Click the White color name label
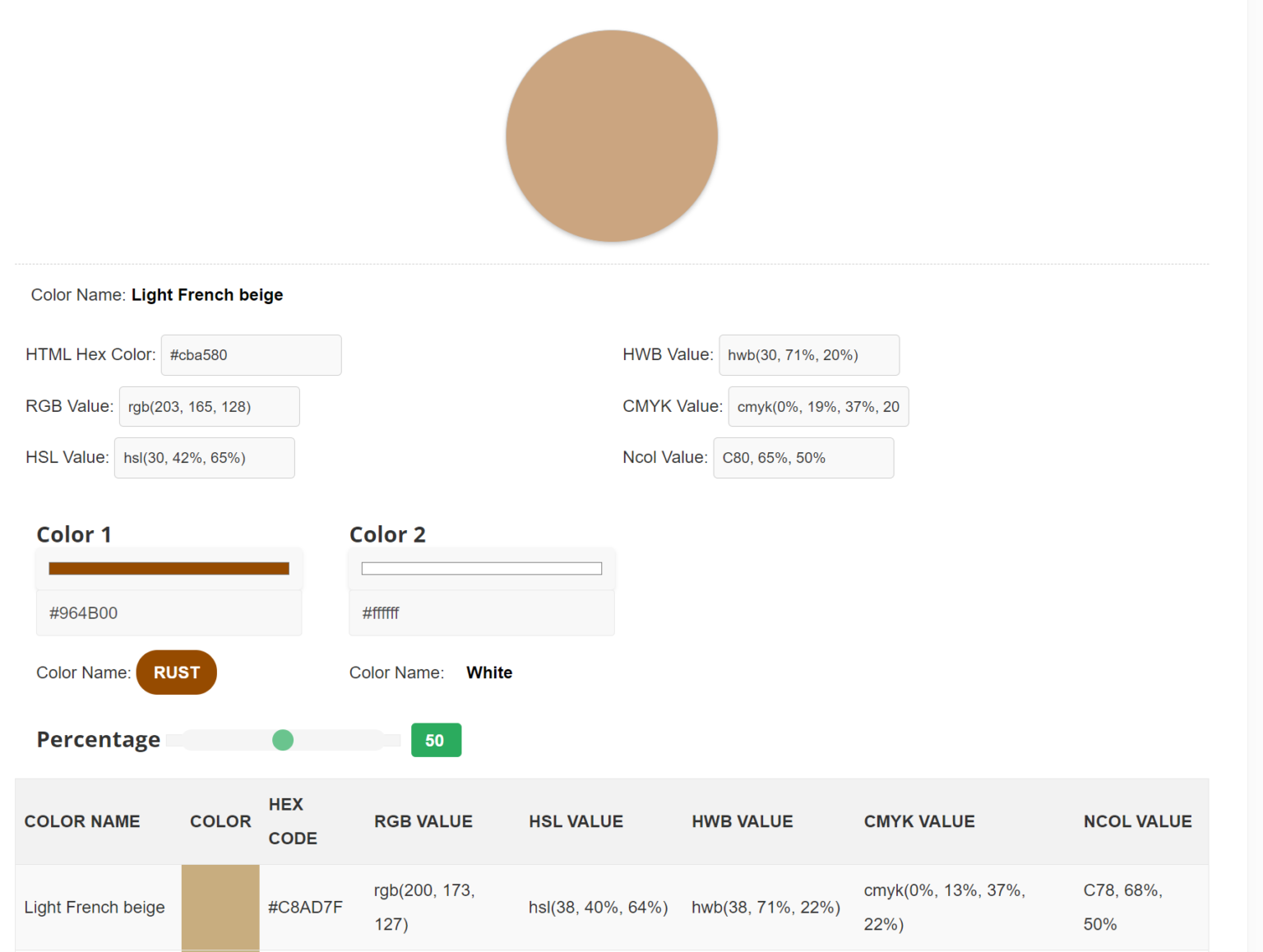This screenshot has width=1263, height=952. [489, 672]
